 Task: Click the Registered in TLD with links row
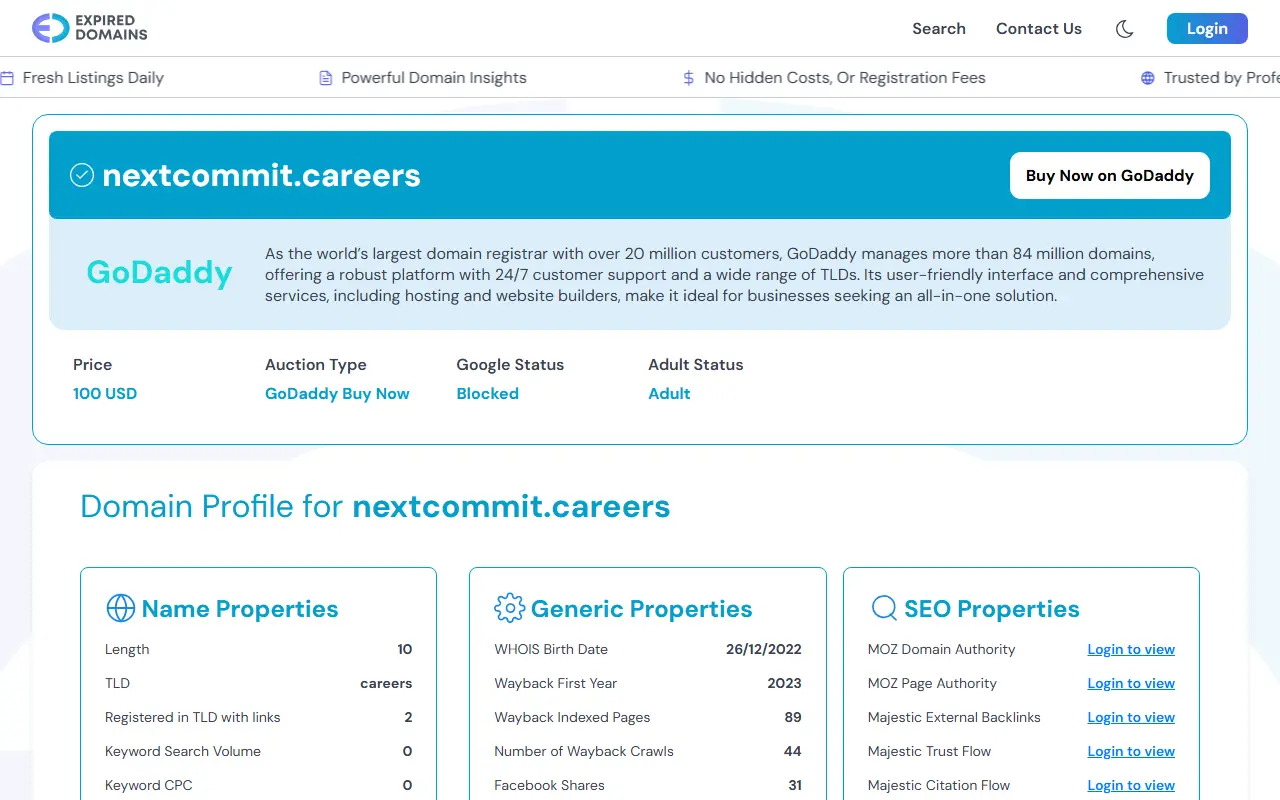point(259,717)
